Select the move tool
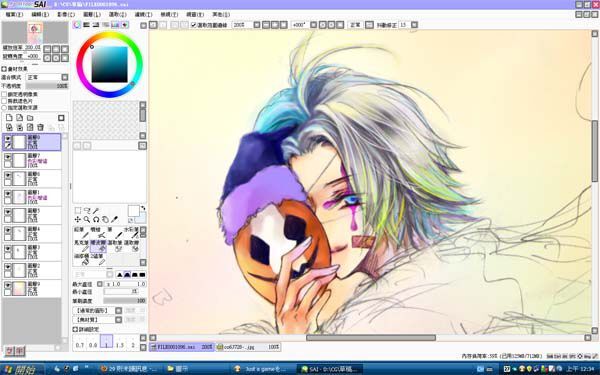This screenshot has width=600, height=375. coord(78,220)
